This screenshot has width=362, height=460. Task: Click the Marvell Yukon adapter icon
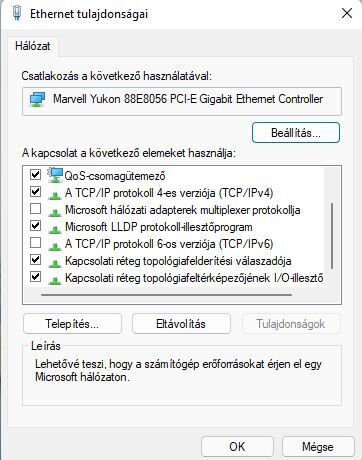click(x=37, y=100)
